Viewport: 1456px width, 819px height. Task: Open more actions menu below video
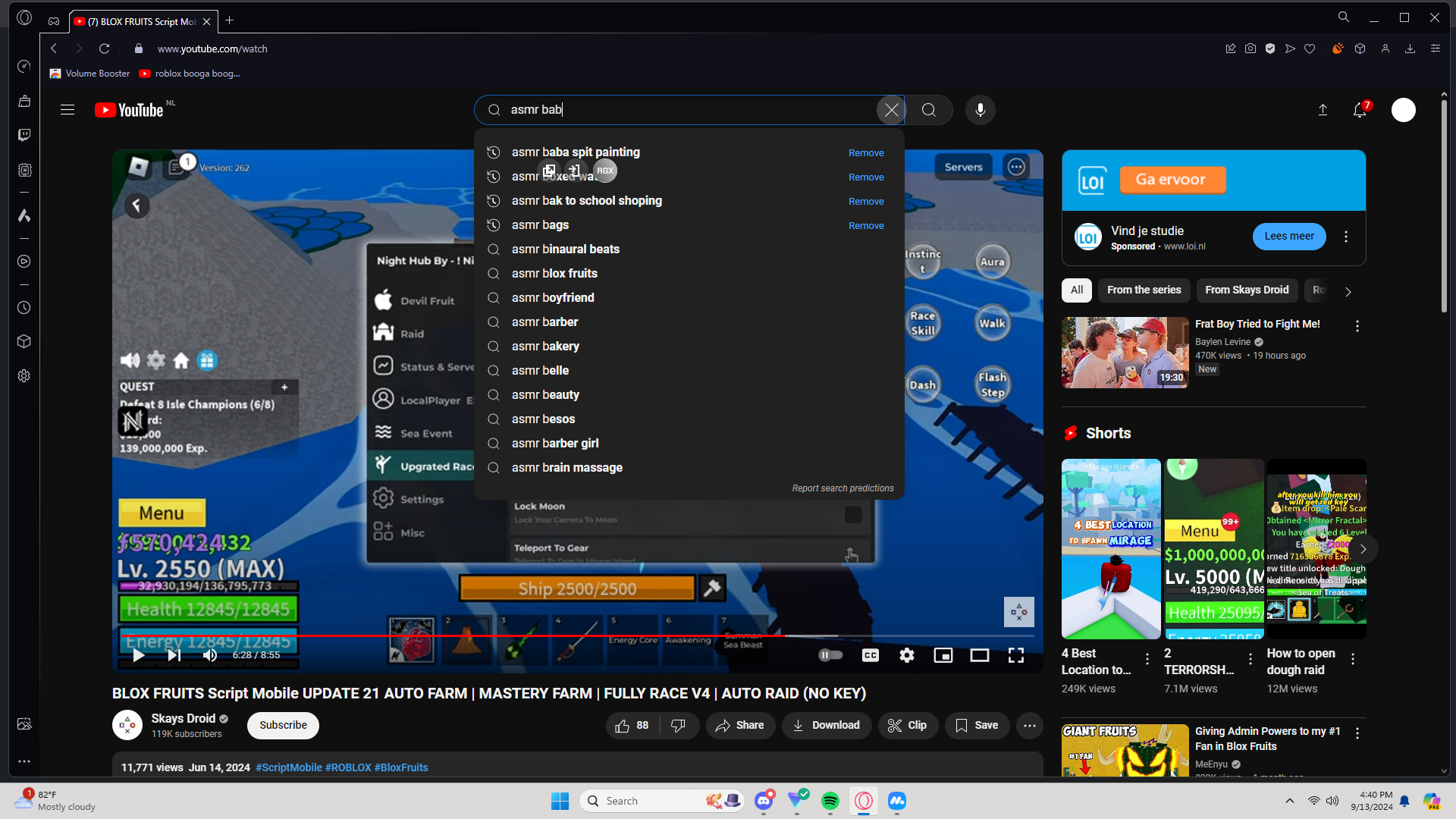(x=1030, y=726)
